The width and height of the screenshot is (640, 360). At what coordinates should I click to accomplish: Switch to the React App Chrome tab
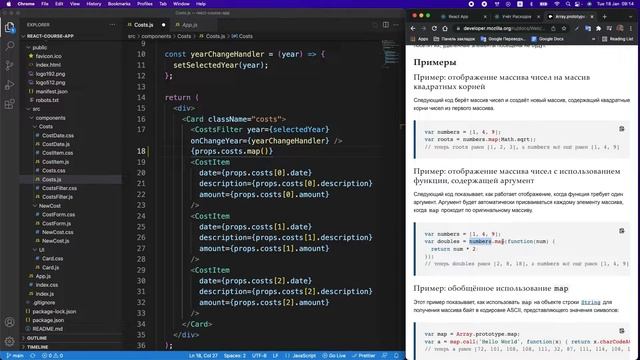pyautogui.click(x=458, y=17)
